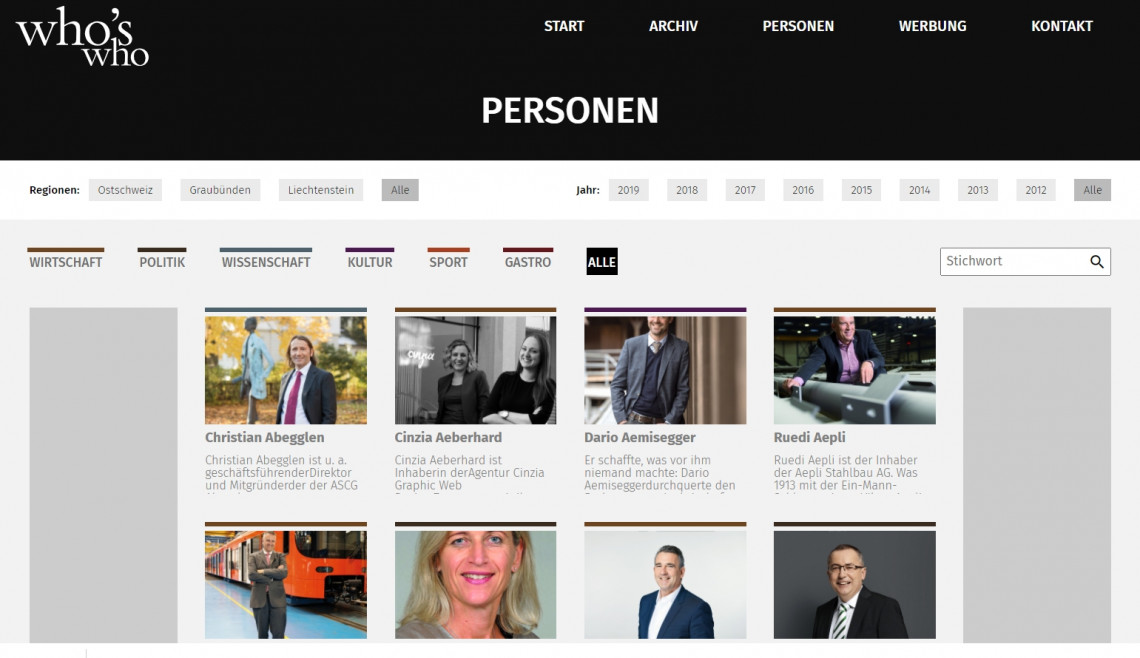
Task: Focus the Stichwort search field
Action: click(x=1012, y=262)
